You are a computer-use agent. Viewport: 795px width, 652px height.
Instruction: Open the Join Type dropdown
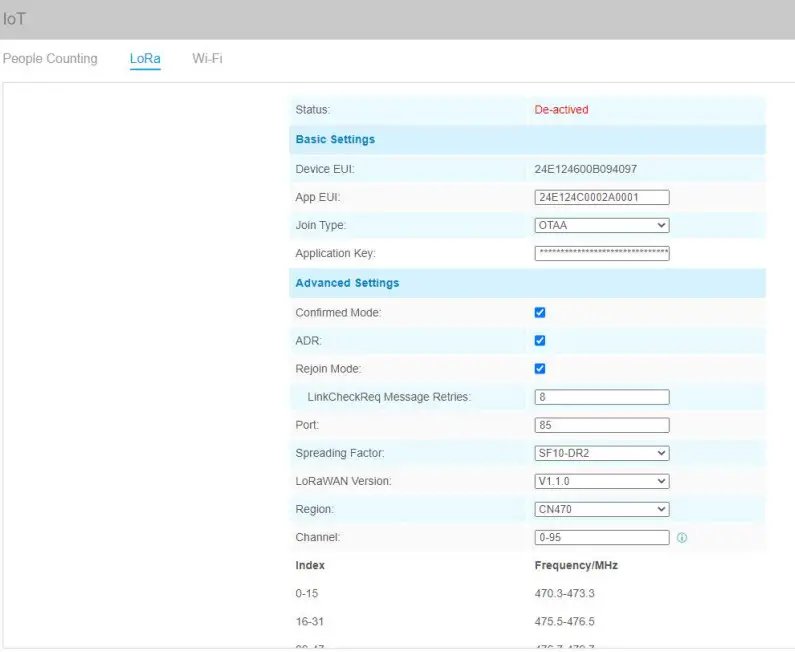(602, 226)
